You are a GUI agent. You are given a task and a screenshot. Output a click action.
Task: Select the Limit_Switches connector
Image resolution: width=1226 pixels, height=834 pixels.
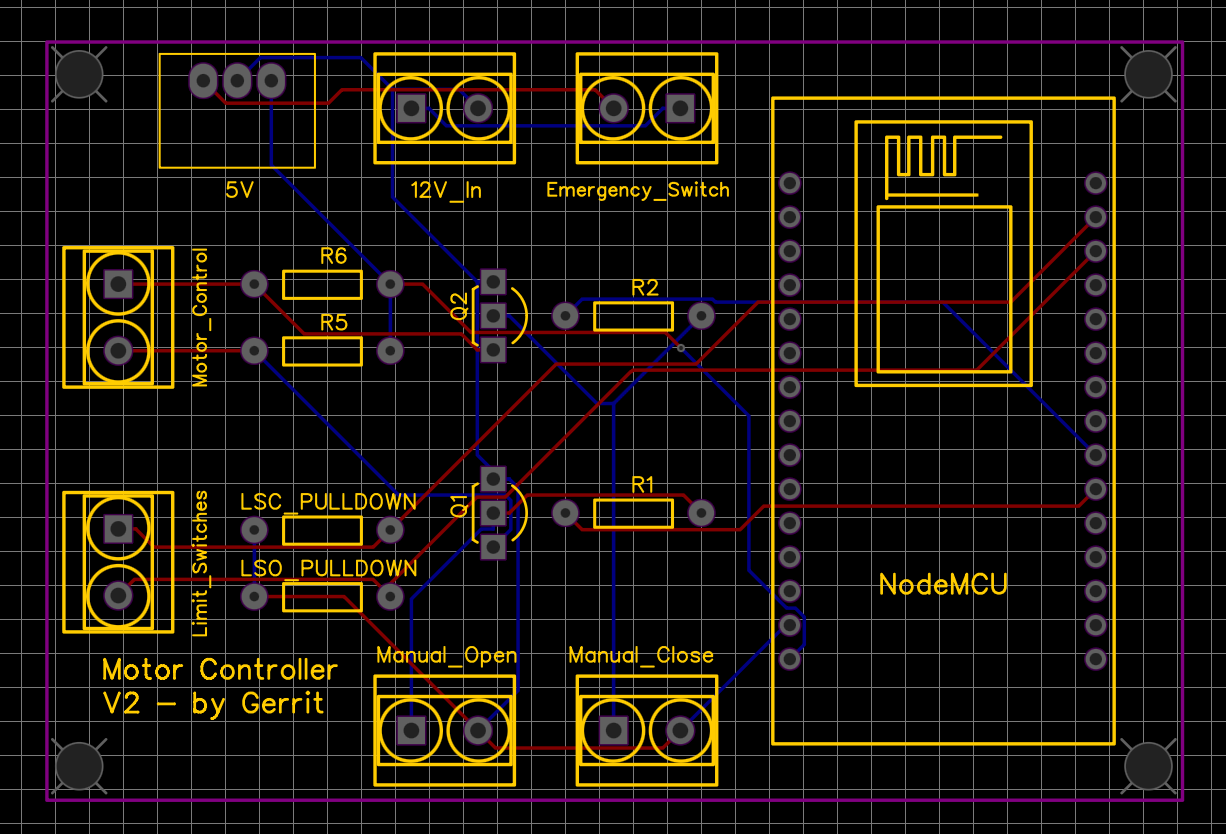point(117,563)
